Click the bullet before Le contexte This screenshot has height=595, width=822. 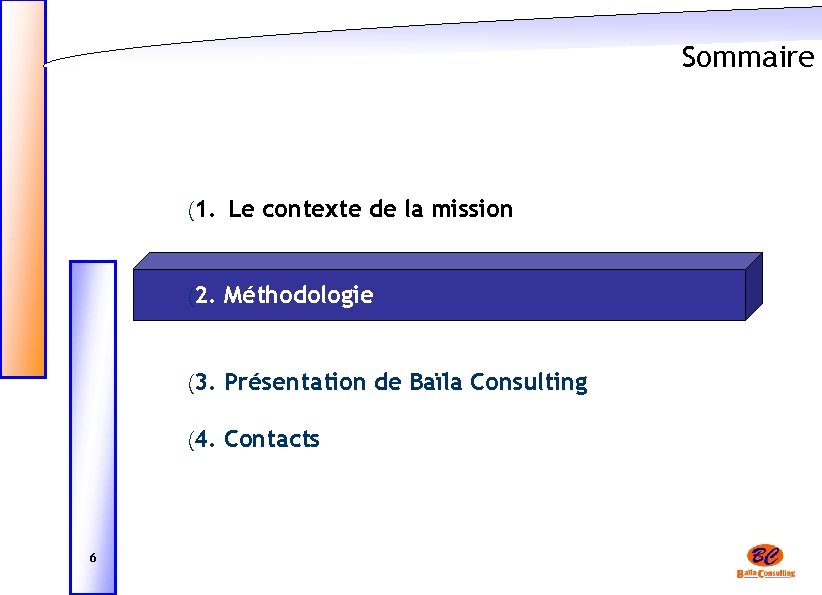pyautogui.click(x=189, y=211)
